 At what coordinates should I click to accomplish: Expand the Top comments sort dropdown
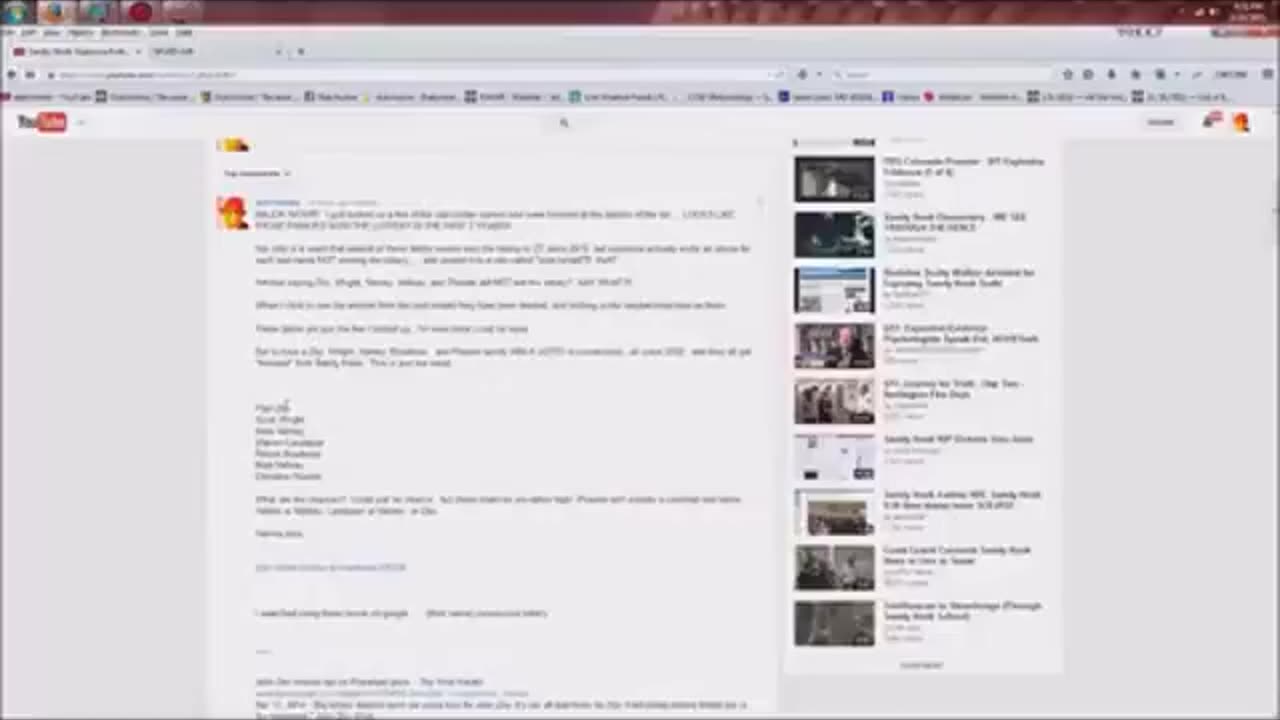(257, 174)
